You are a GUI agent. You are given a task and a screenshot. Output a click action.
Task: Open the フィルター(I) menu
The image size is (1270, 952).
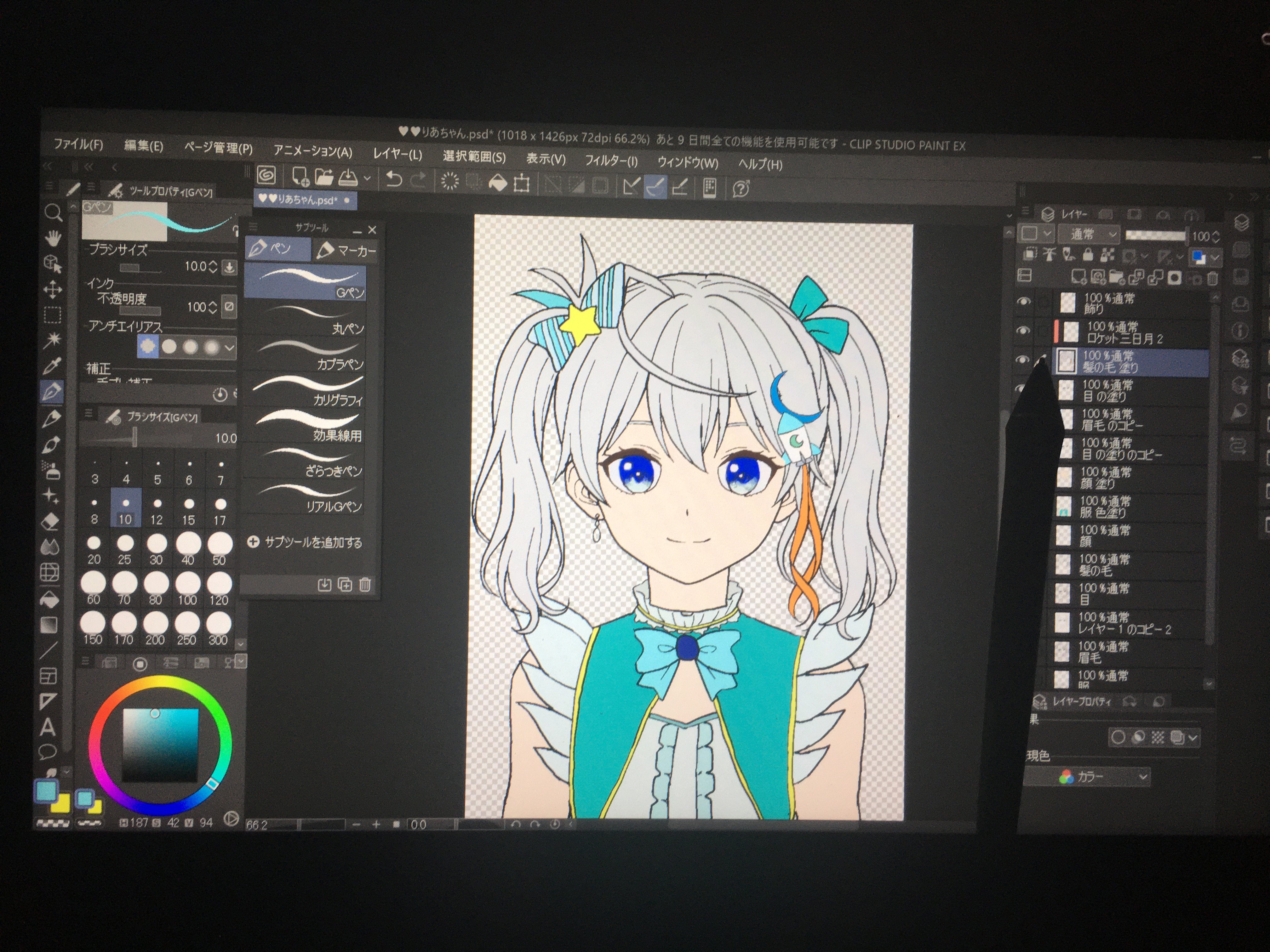point(611,161)
